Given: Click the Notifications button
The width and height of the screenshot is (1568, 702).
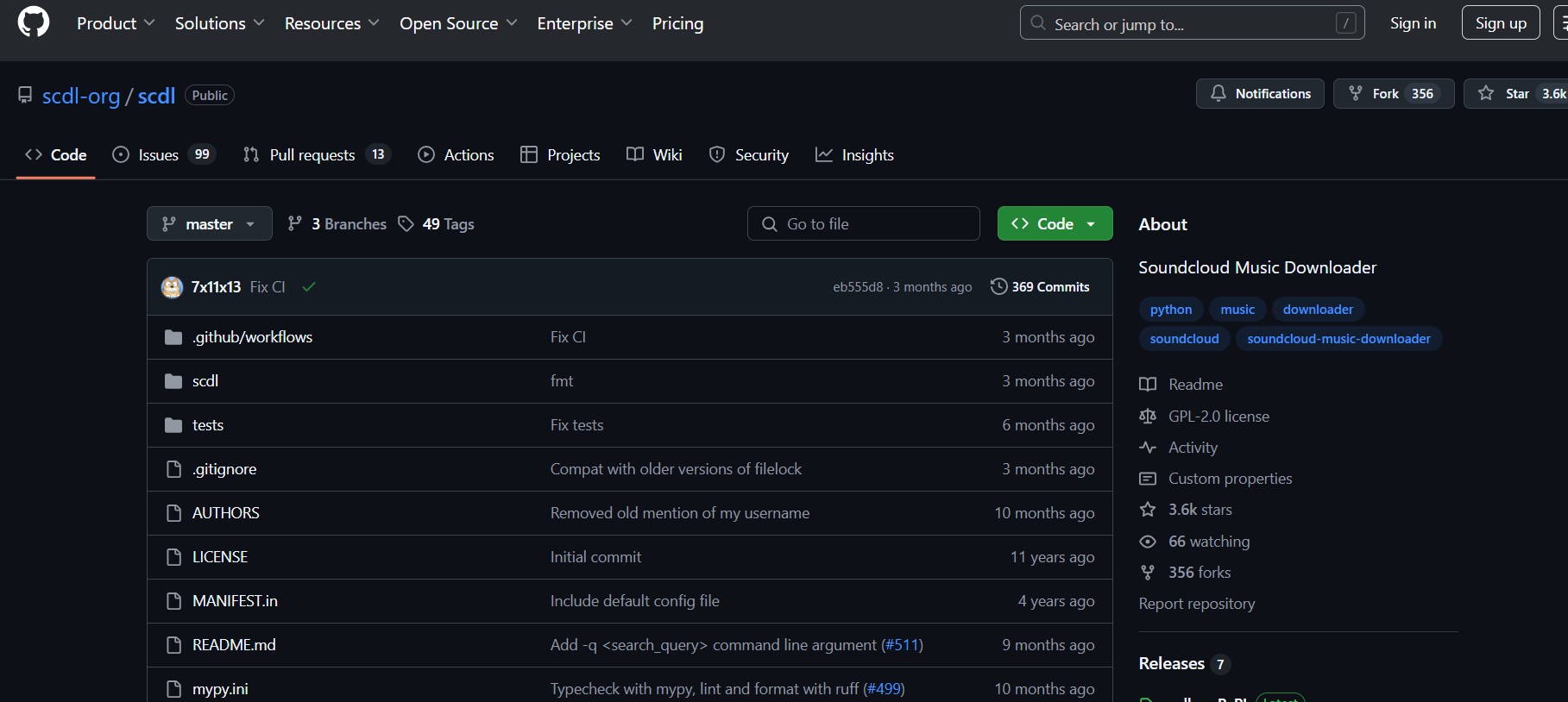Looking at the screenshot, I should click(1260, 94).
